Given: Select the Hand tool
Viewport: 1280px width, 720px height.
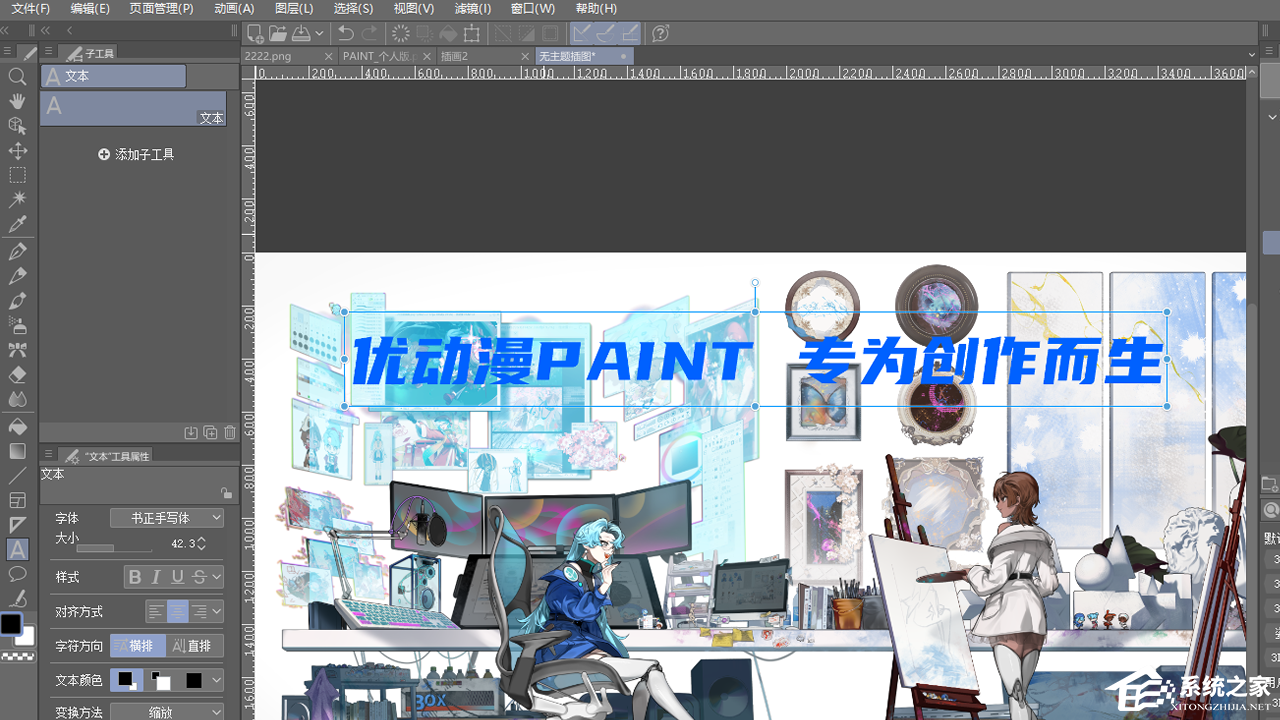Looking at the screenshot, I should click(x=17, y=100).
